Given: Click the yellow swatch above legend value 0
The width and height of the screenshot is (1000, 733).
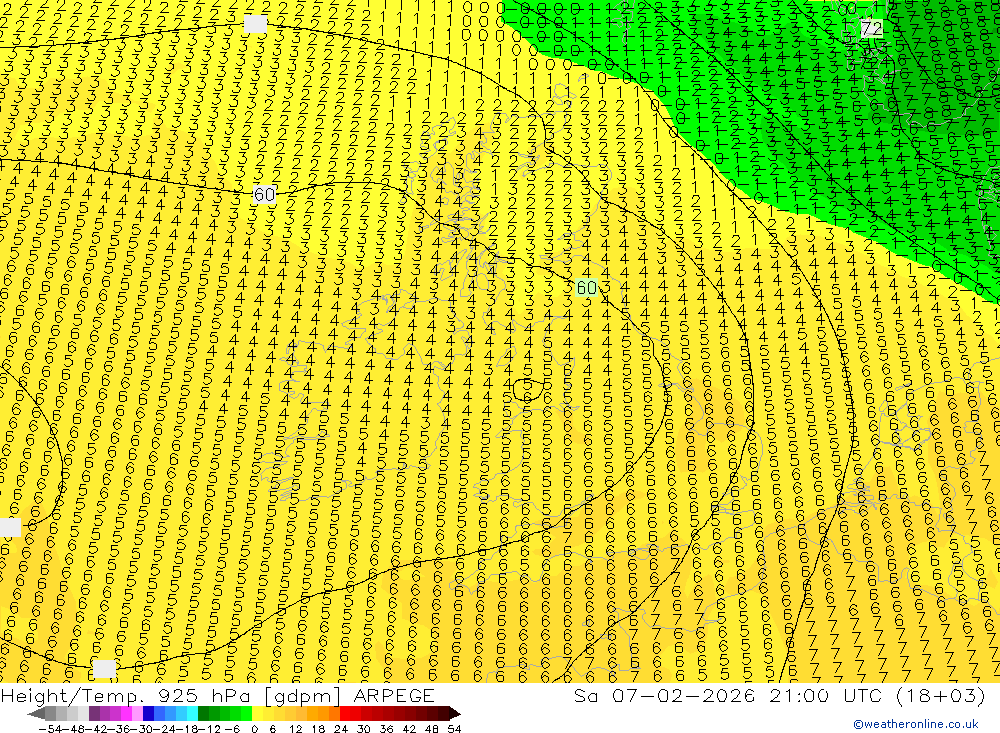Looking at the screenshot, I should (258, 713).
